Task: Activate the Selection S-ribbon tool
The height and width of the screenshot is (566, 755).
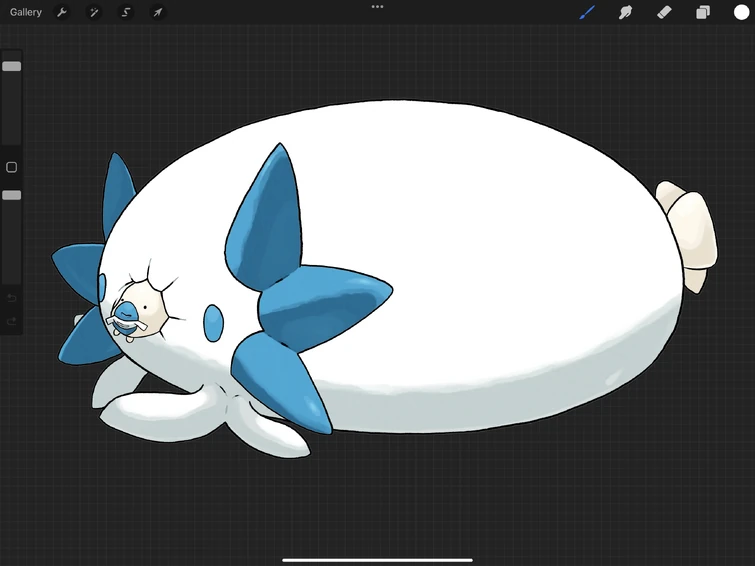Action: (126, 12)
